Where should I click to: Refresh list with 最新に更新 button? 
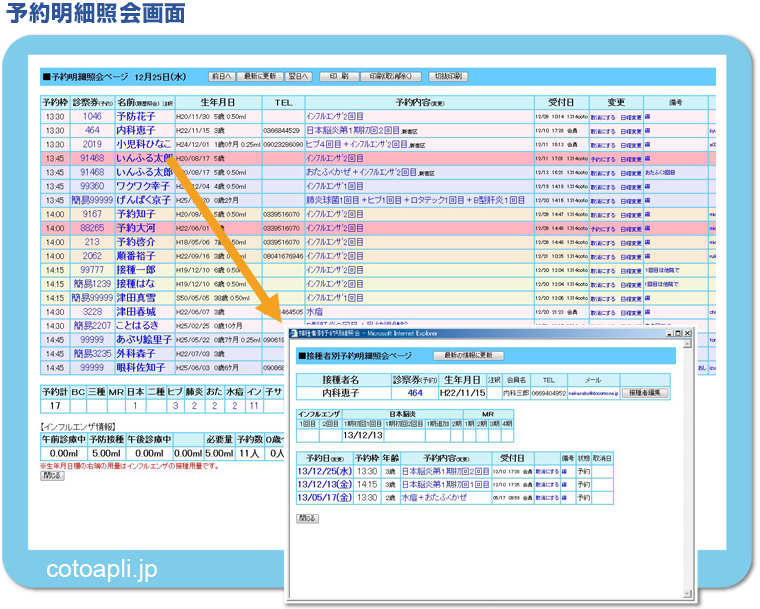point(260,77)
